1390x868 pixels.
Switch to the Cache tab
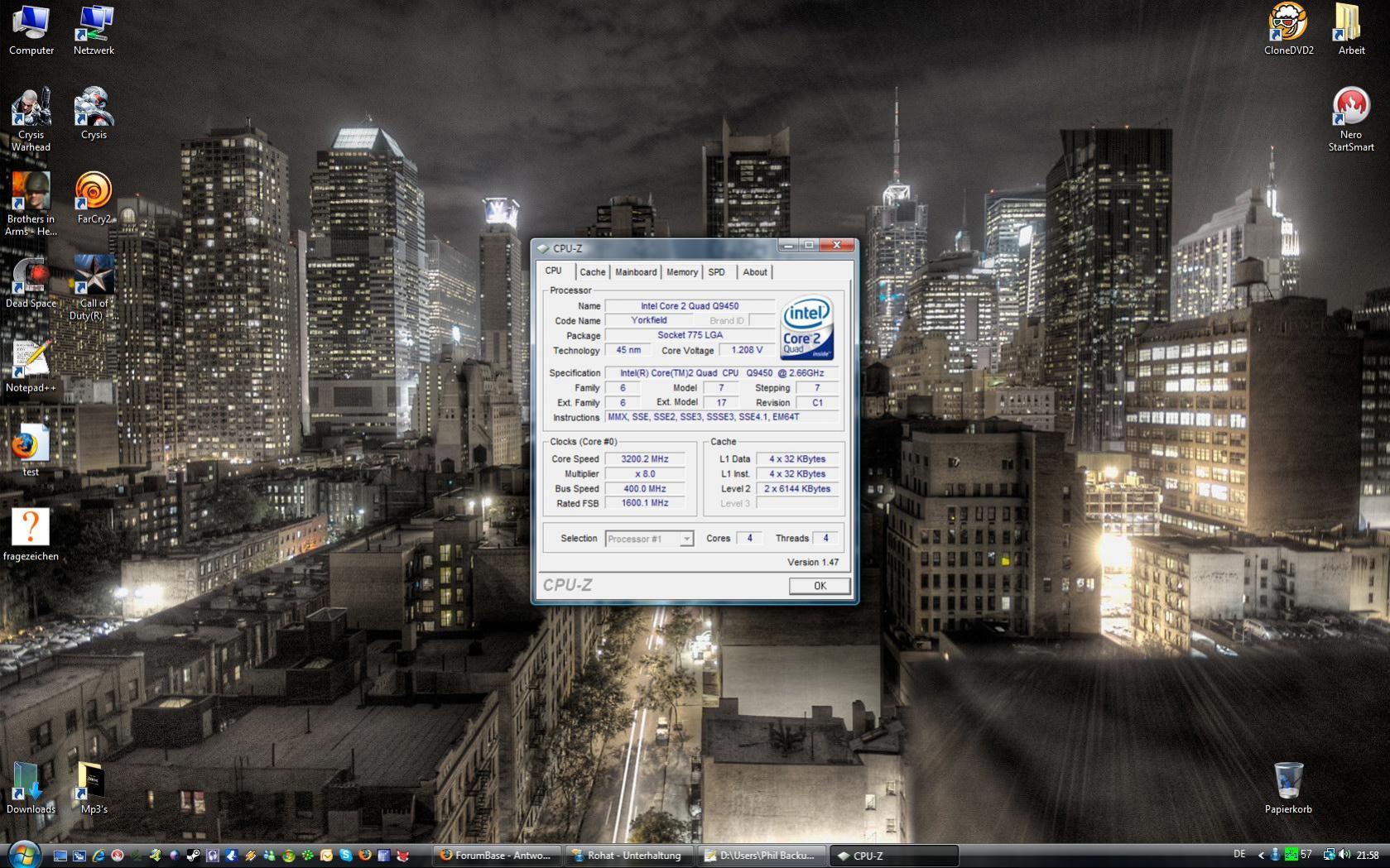[592, 272]
